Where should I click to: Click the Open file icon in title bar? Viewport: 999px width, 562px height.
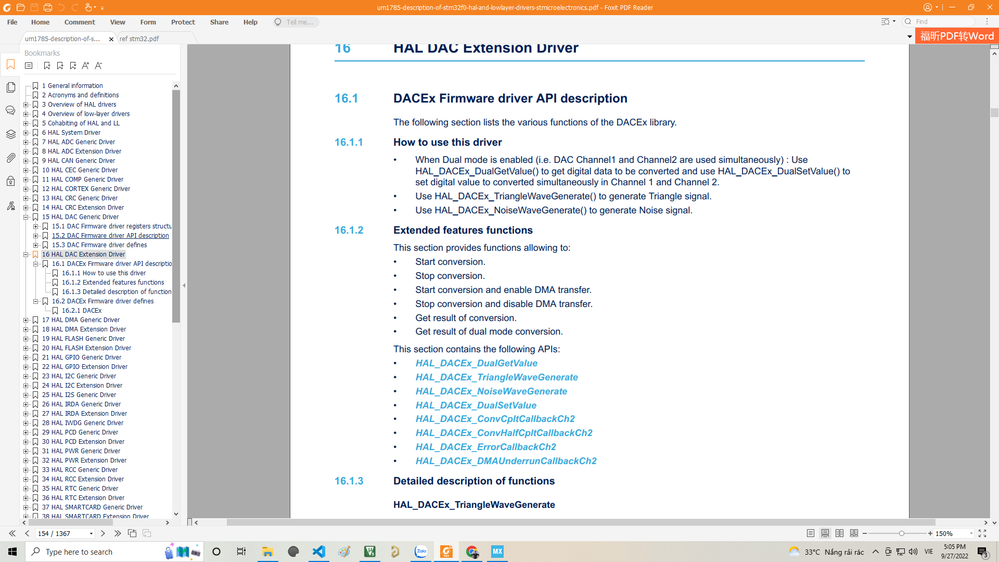click(x=20, y=8)
